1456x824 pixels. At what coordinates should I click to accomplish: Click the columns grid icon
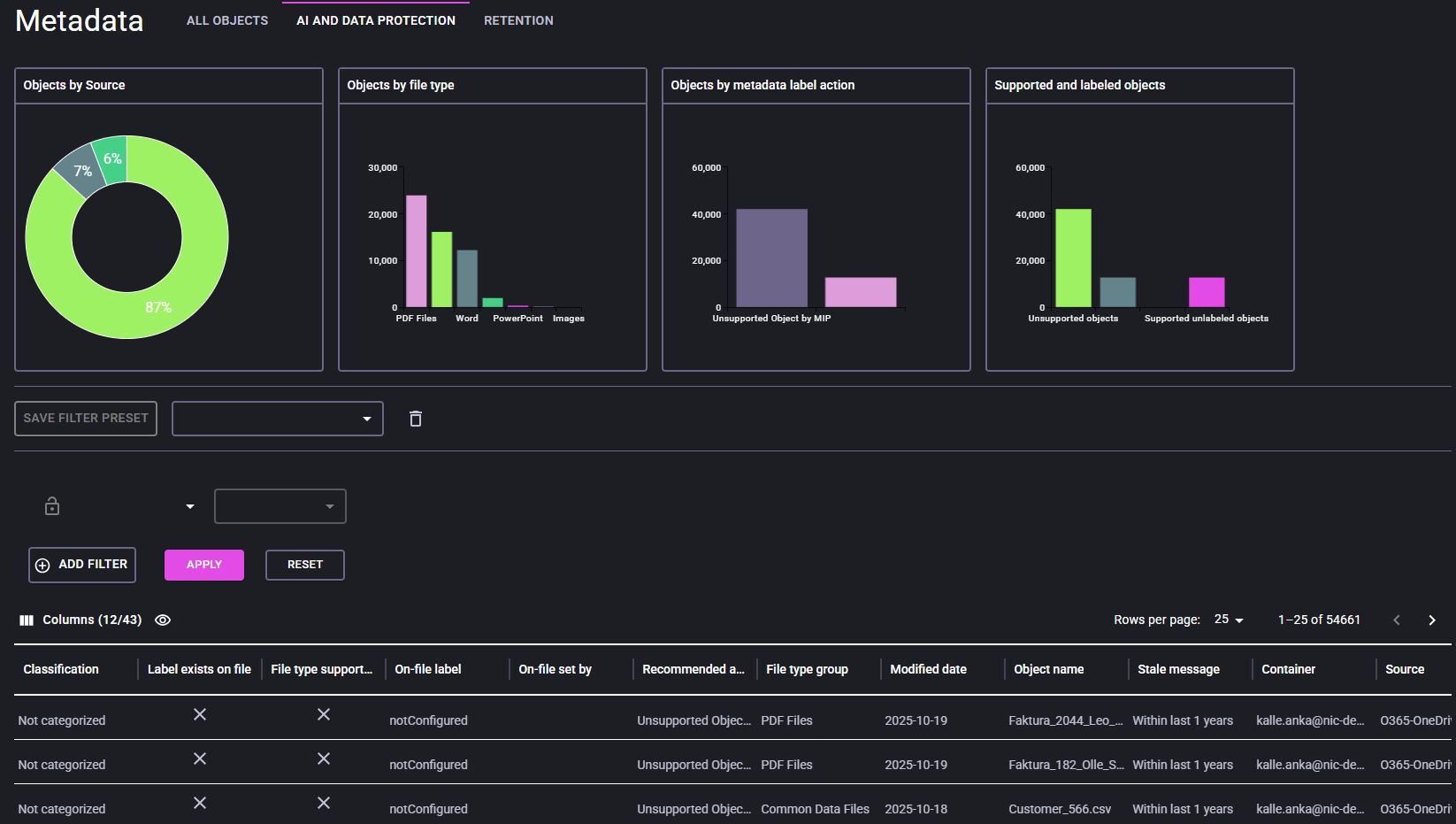[x=27, y=620]
